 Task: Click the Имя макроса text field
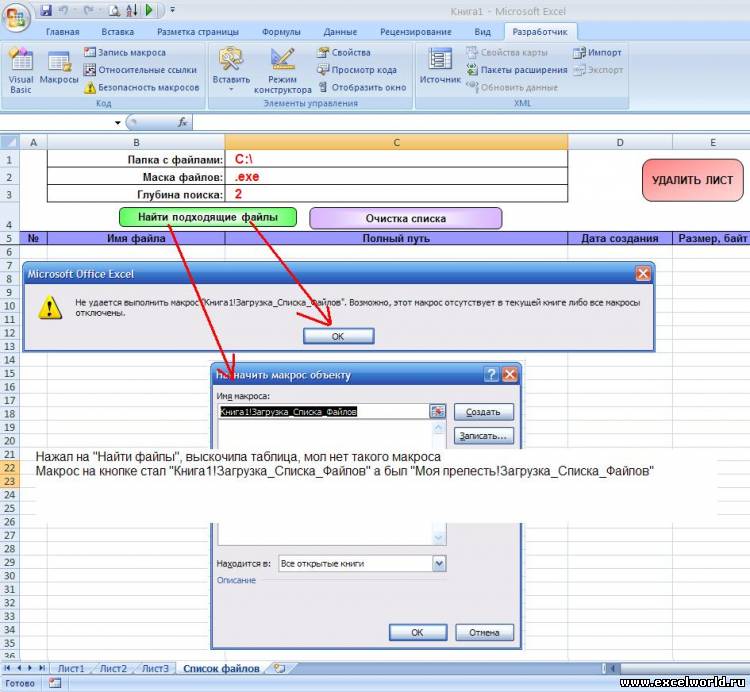tap(324, 412)
